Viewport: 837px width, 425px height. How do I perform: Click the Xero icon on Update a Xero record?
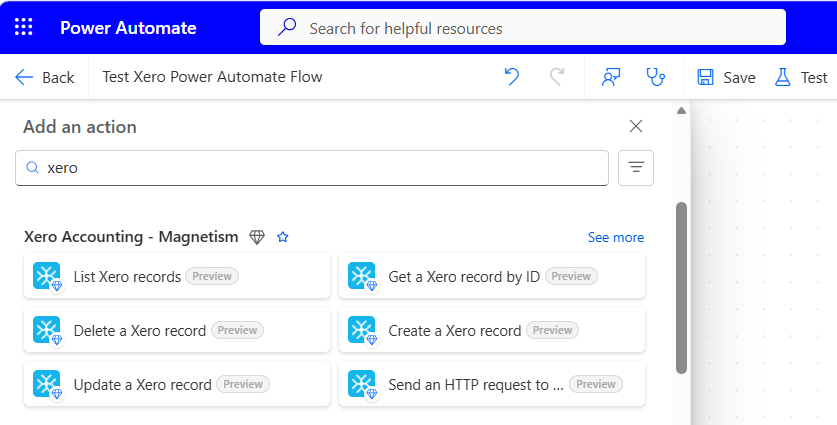46,384
